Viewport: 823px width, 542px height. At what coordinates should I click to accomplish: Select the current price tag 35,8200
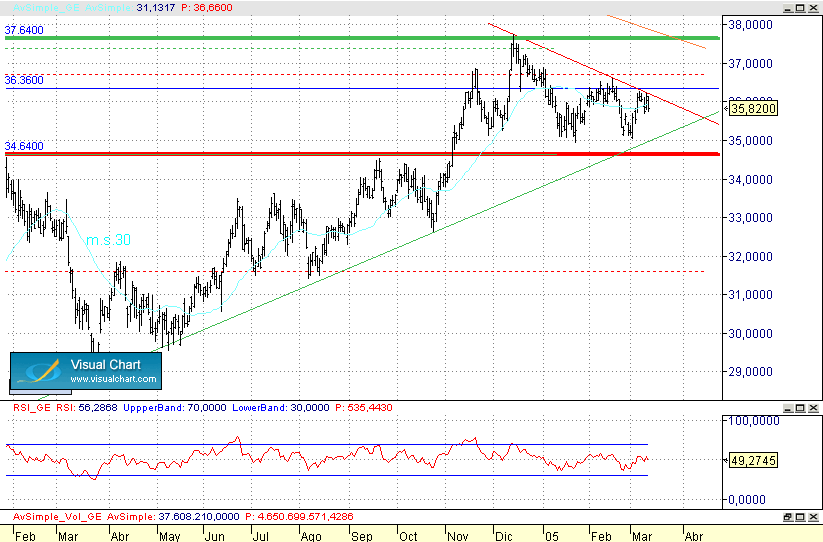754,109
